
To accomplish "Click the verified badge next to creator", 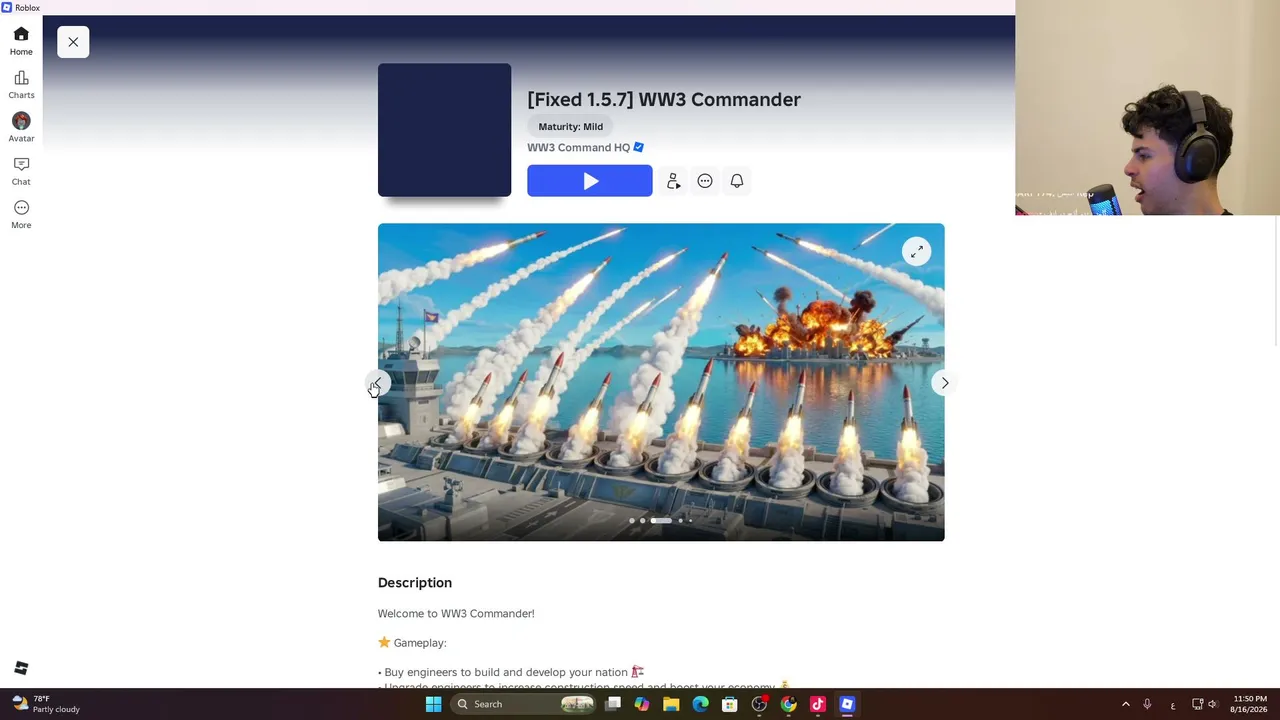I will (x=639, y=148).
